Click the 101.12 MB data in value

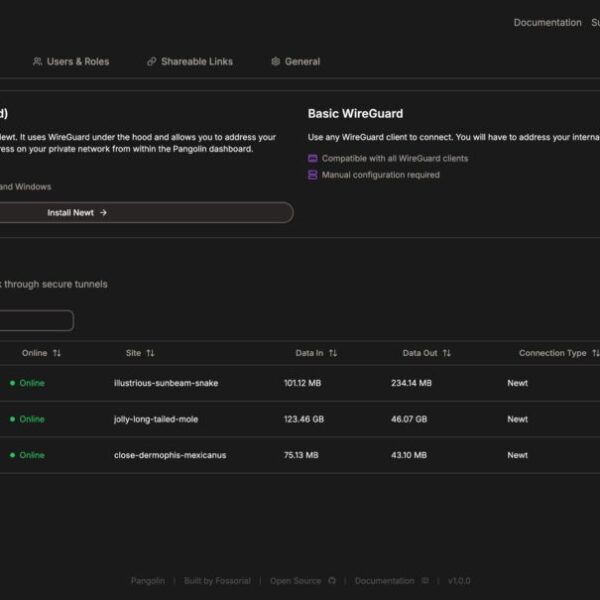pyautogui.click(x=302, y=383)
